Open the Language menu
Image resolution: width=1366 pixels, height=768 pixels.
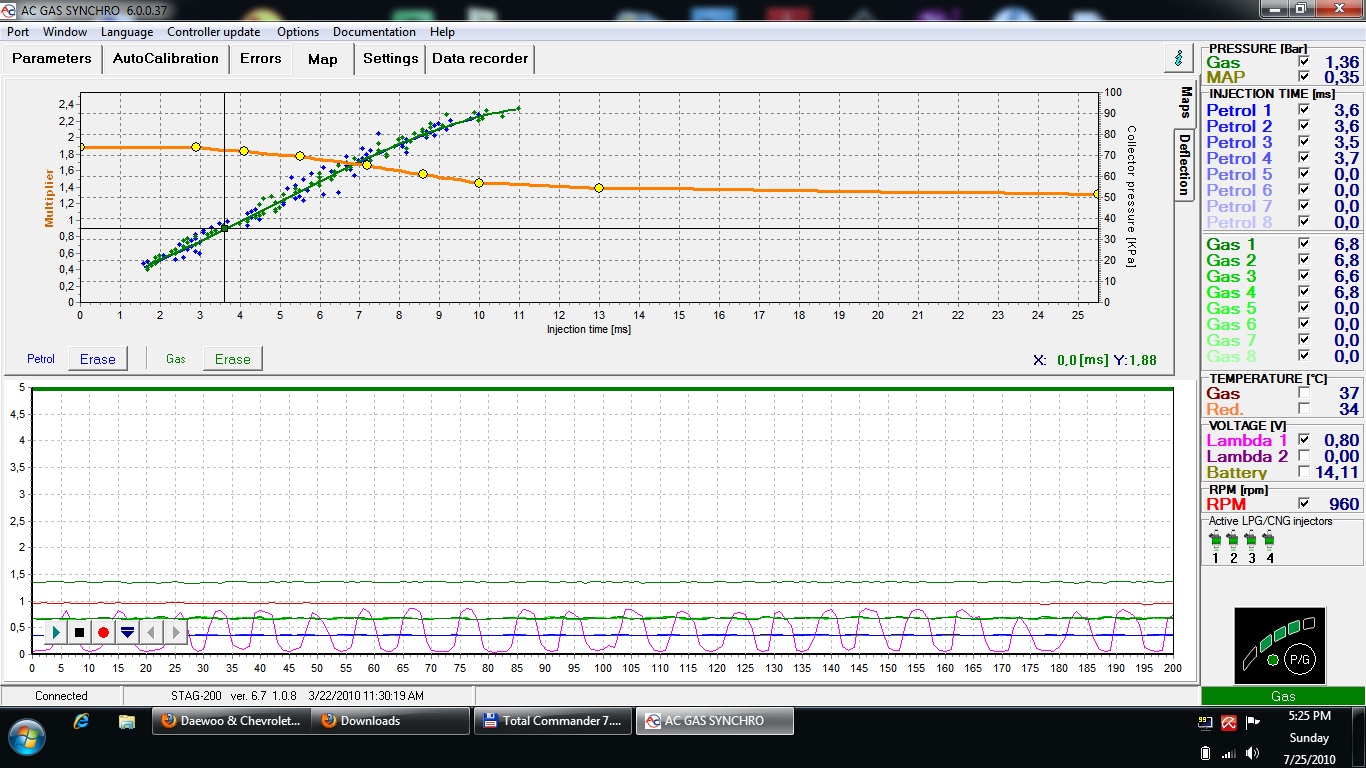click(x=127, y=32)
